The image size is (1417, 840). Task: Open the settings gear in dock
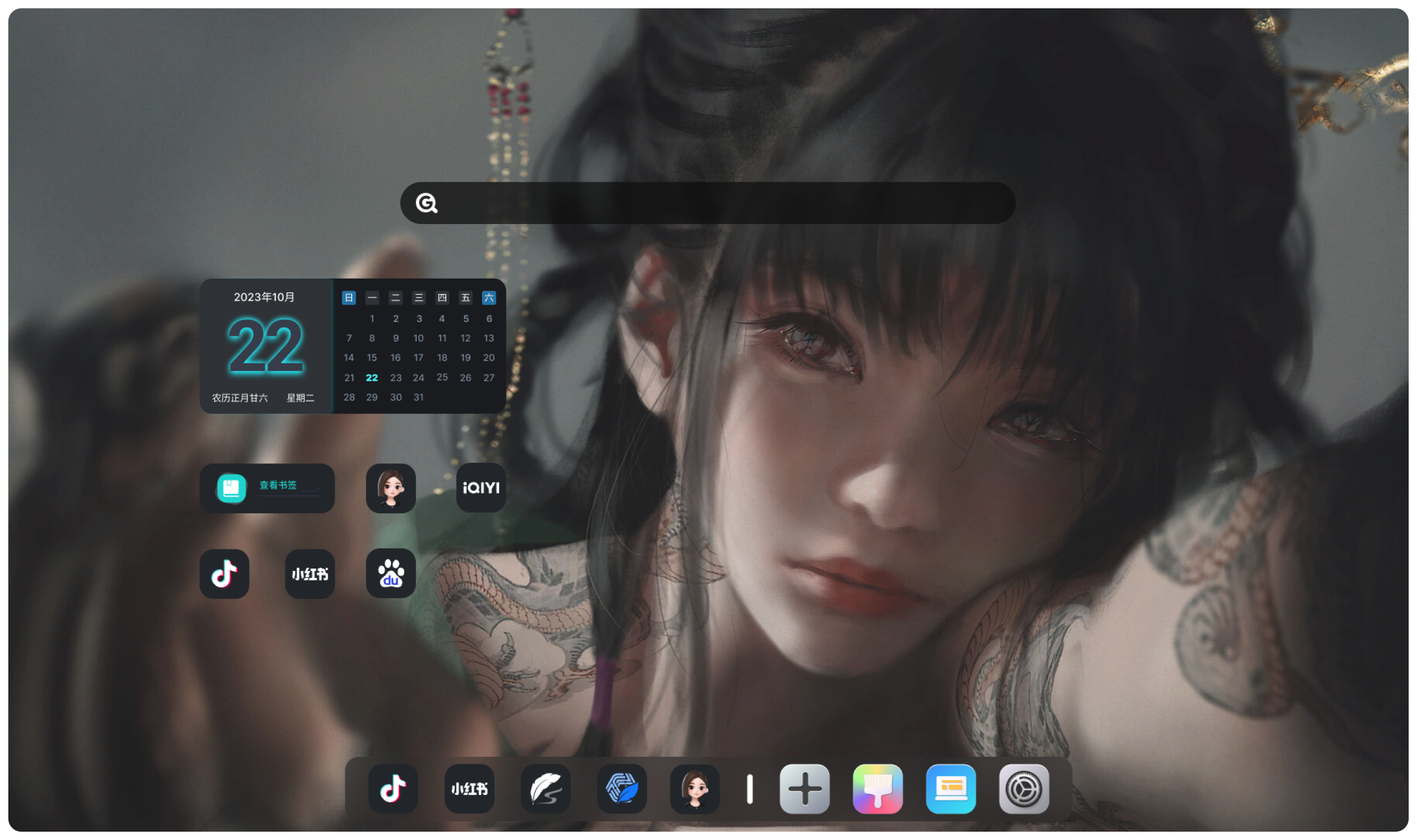click(x=1024, y=789)
